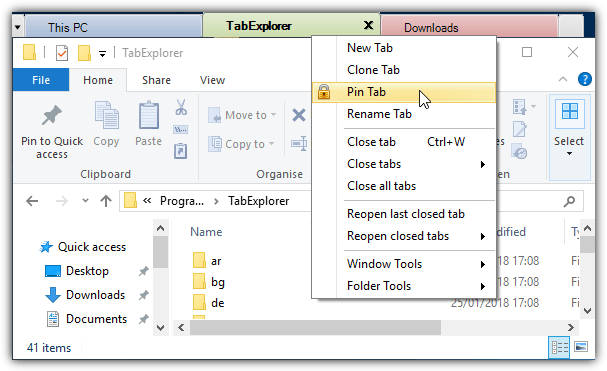The height and width of the screenshot is (371, 607).
Task: Click the Rename icon in Organise group
Action: [299, 144]
